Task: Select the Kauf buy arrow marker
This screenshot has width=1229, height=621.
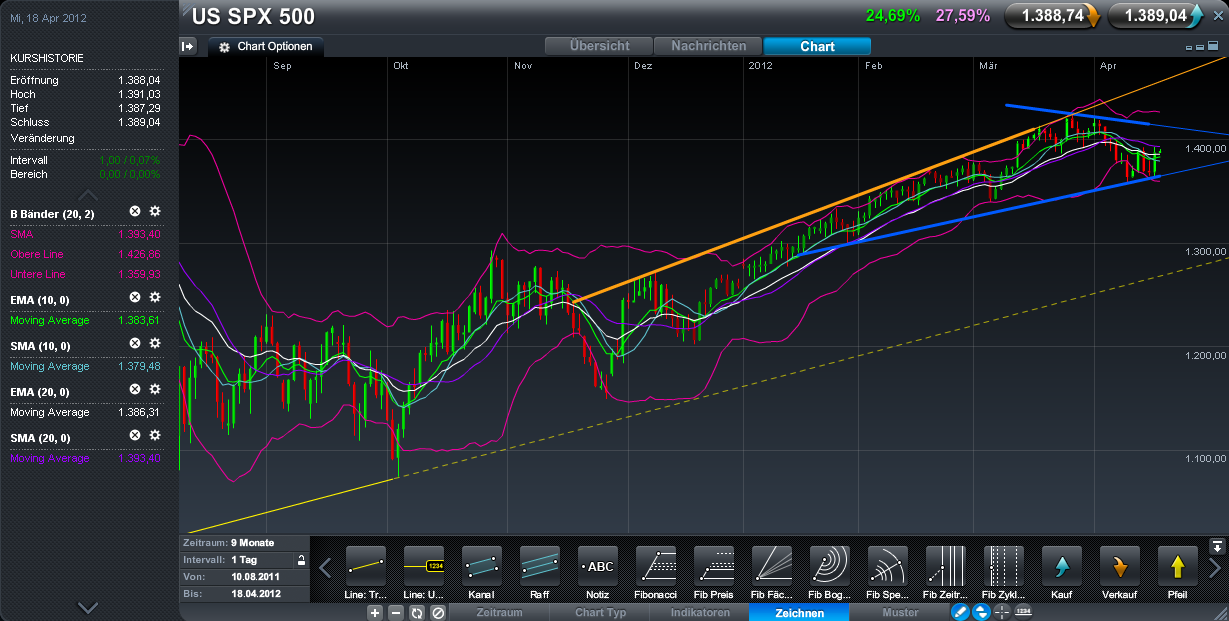Action: [1062, 567]
